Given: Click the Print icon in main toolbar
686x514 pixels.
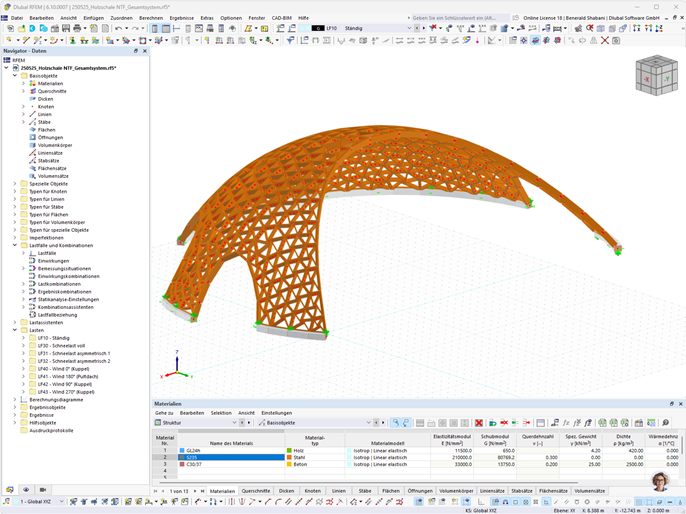Looking at the screenshot, I should pyautogui.click(x=77, y=28).
